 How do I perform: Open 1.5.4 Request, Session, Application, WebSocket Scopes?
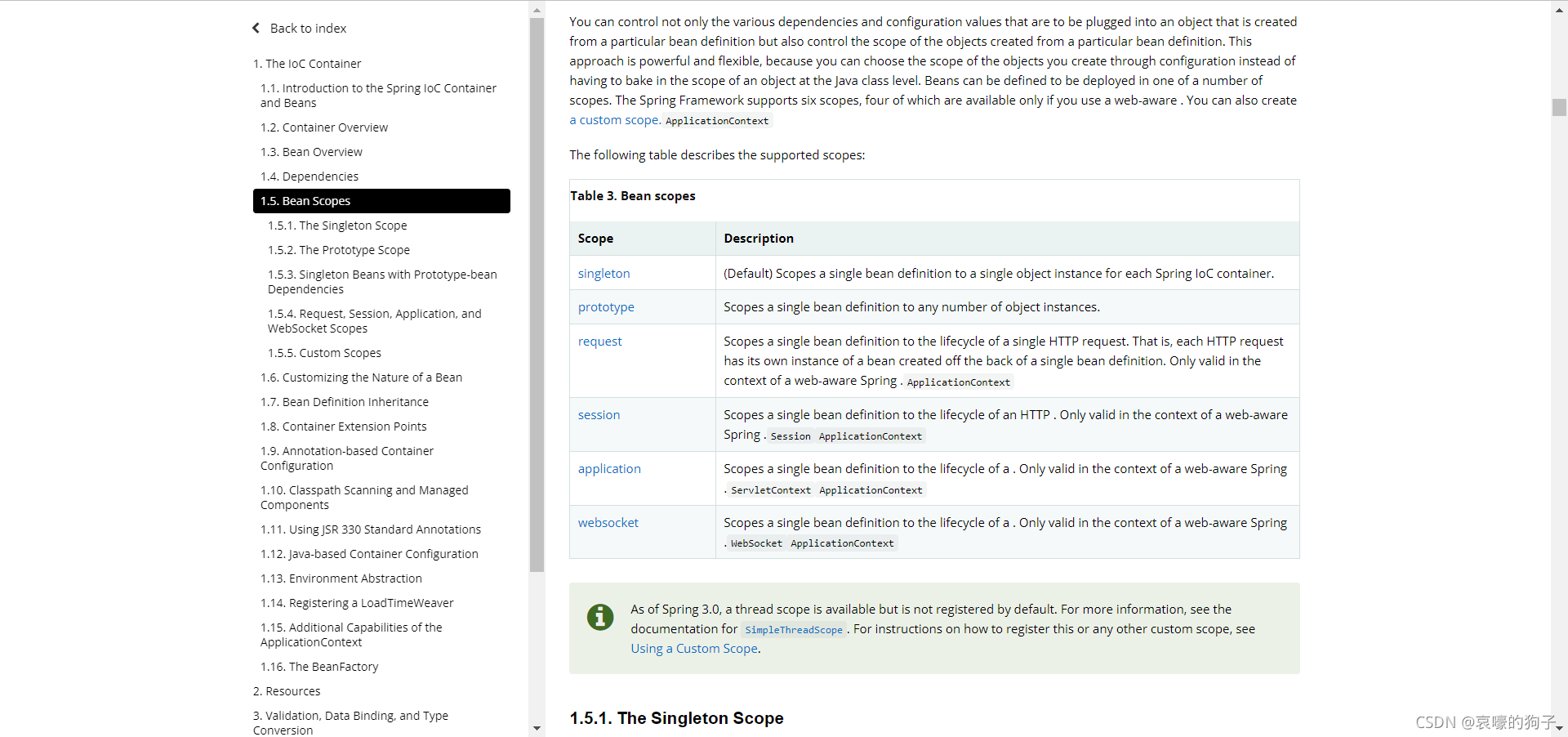click(x=375, y=321)
